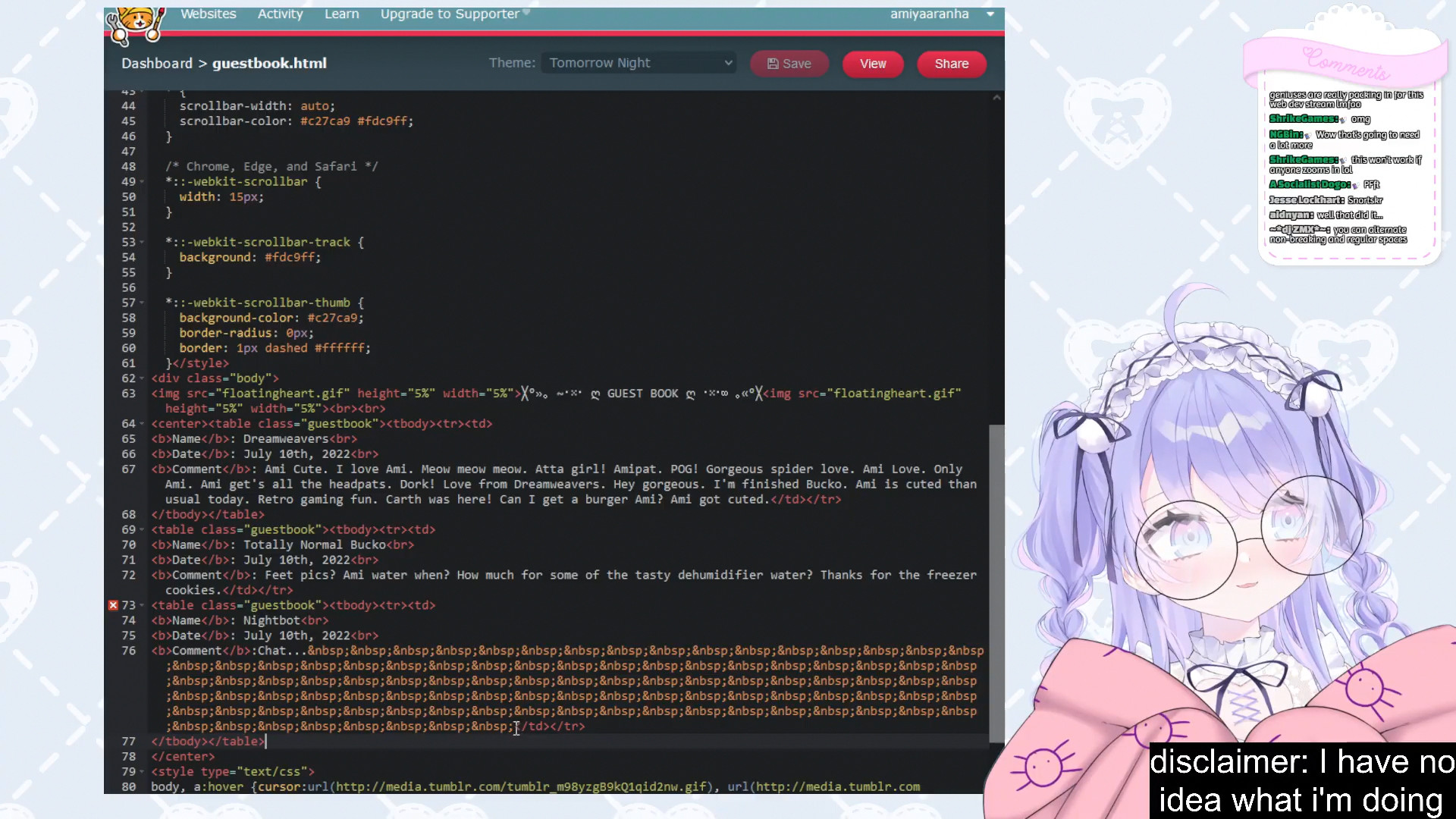1456x819 pixels.
Task: Collapse the table fold on line 69
Action: click(x=142, y=530)
